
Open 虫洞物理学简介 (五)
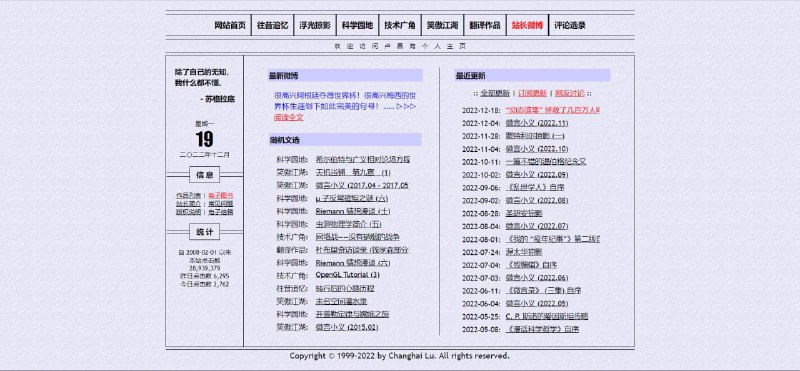click(x=348, y=224)
